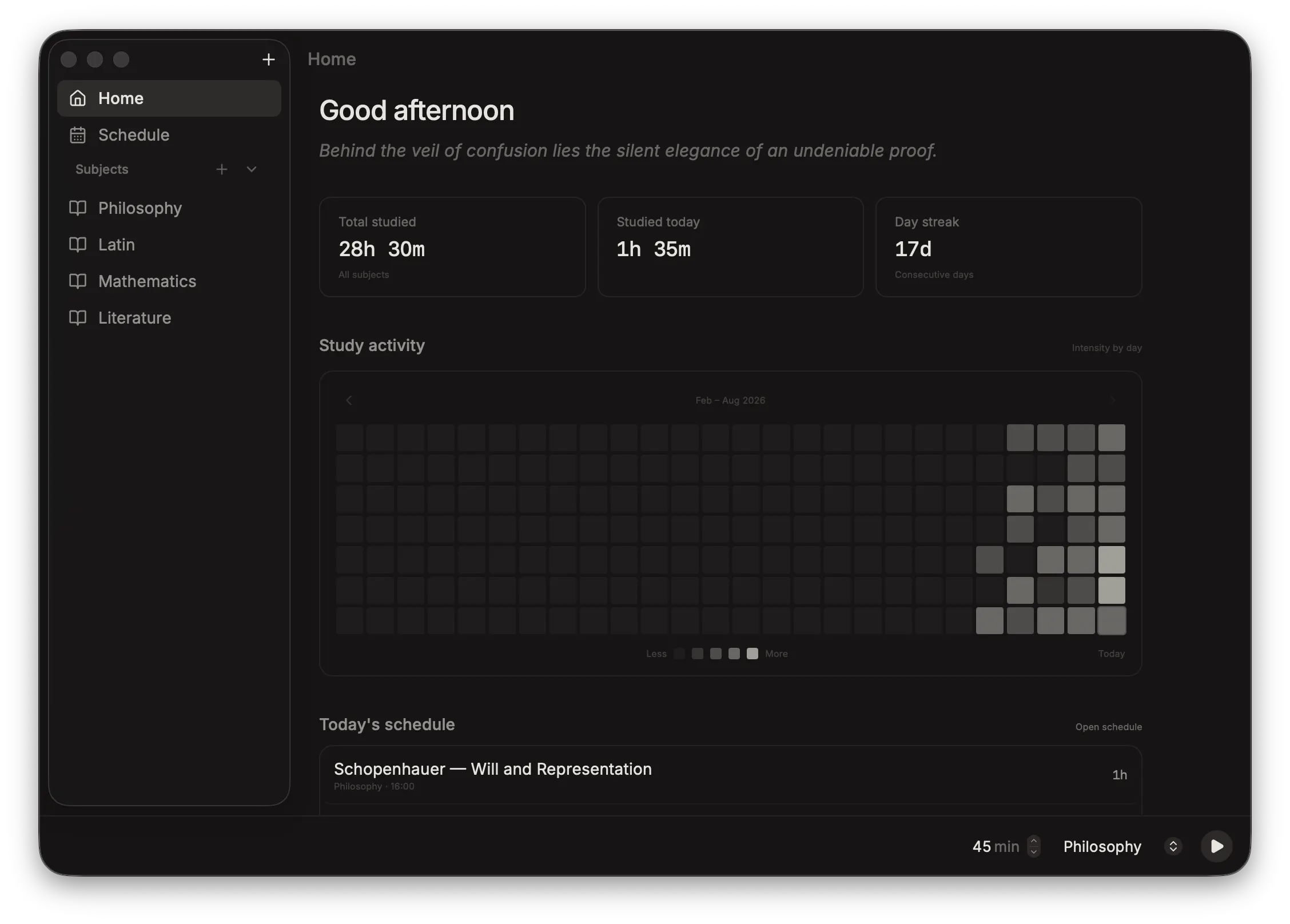Screen dimensions: 1290x924
Task: Click the 17d streak value
Action: [x=913, y=249]
